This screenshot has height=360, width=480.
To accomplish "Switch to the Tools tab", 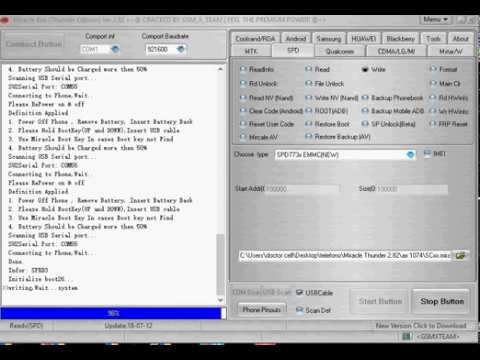I will [433, 39].
